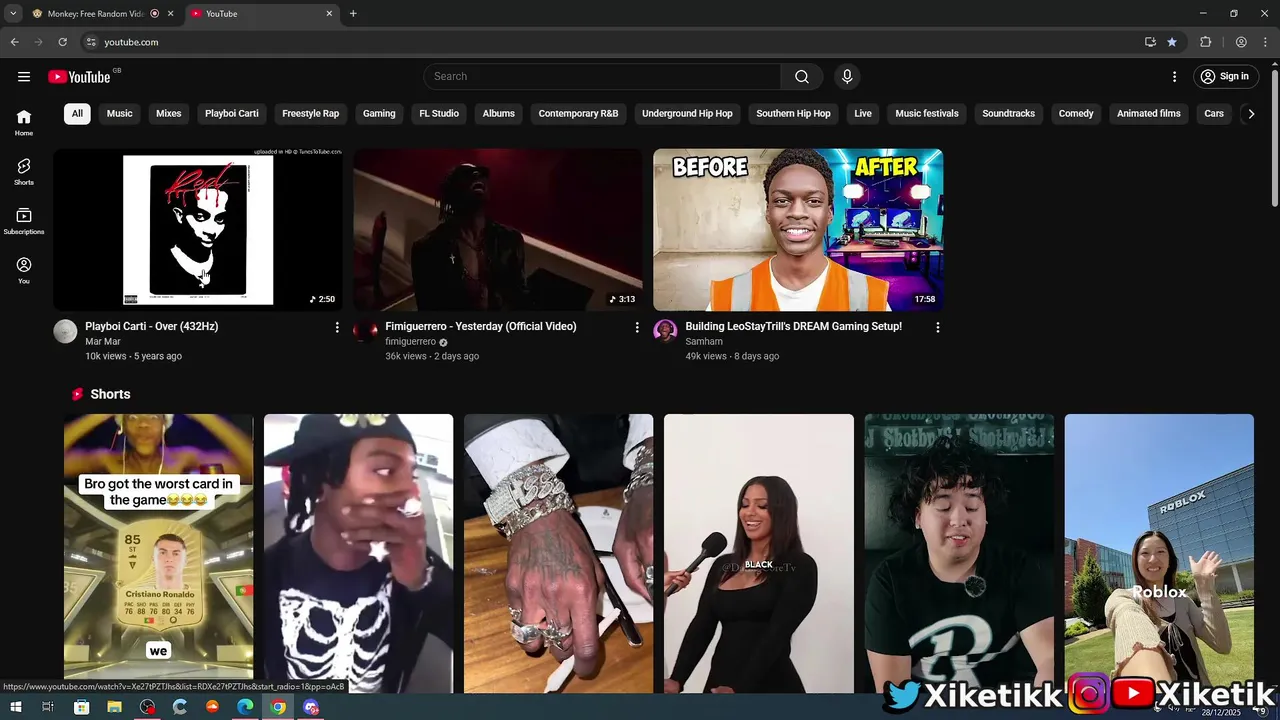Screen dimensions: 1280x720
Task: Show more filter chips with right chevron
Action: tap(1250, 114)
